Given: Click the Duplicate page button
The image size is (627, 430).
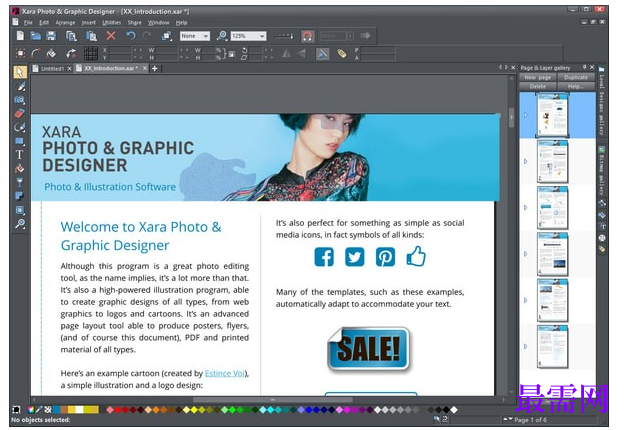Looking at the screenshot, I should click(576, 77).
